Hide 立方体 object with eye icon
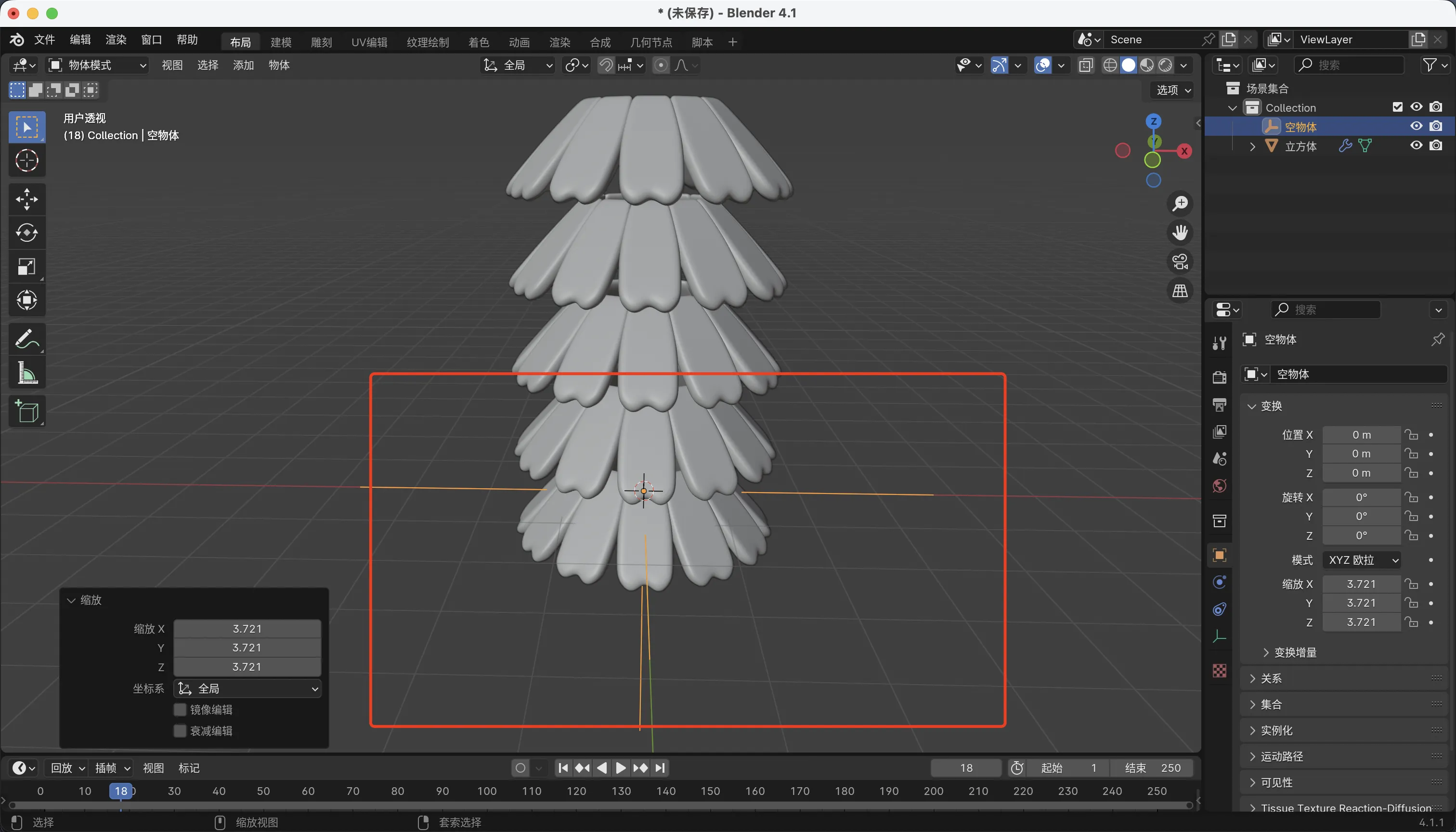 (x=1416, y=145)
